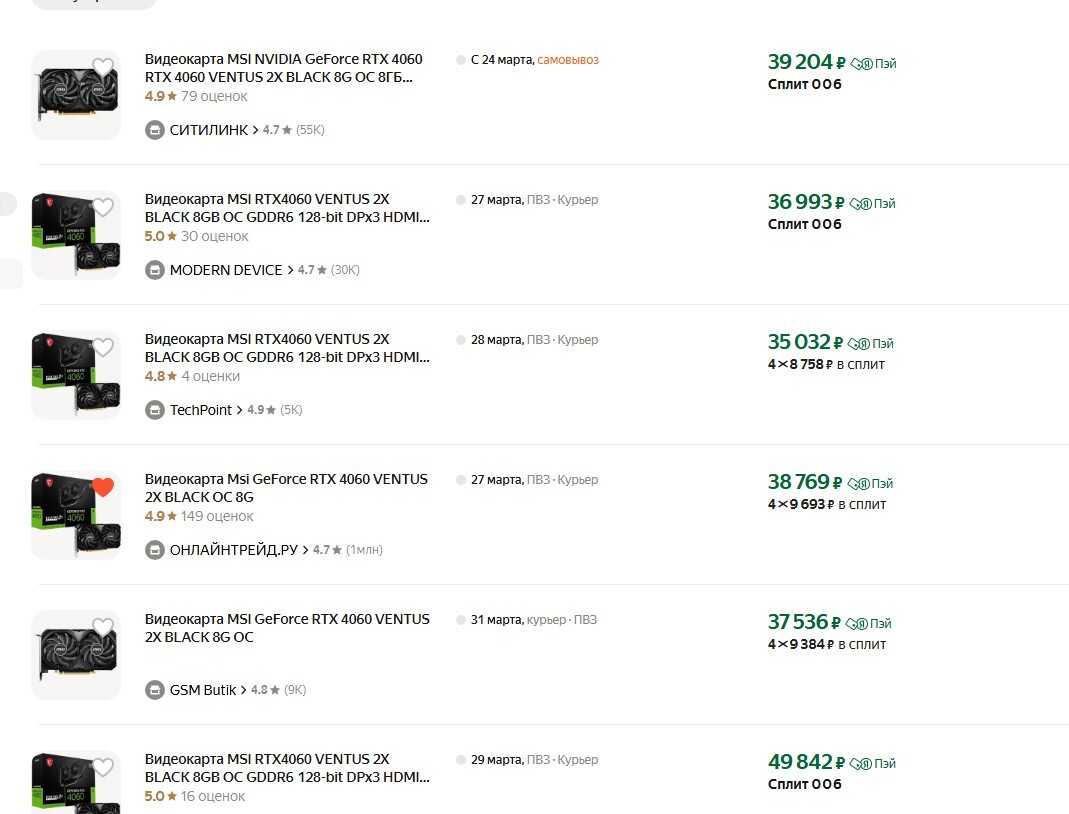Open the GSM Butik listing's product title
1069x814 pixels.
(287, 628)
